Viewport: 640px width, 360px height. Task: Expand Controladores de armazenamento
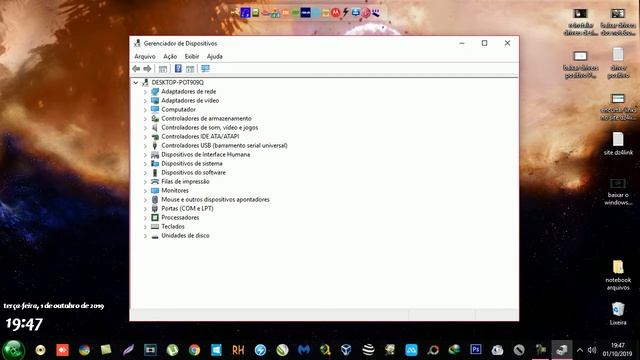tap(145, 119)
